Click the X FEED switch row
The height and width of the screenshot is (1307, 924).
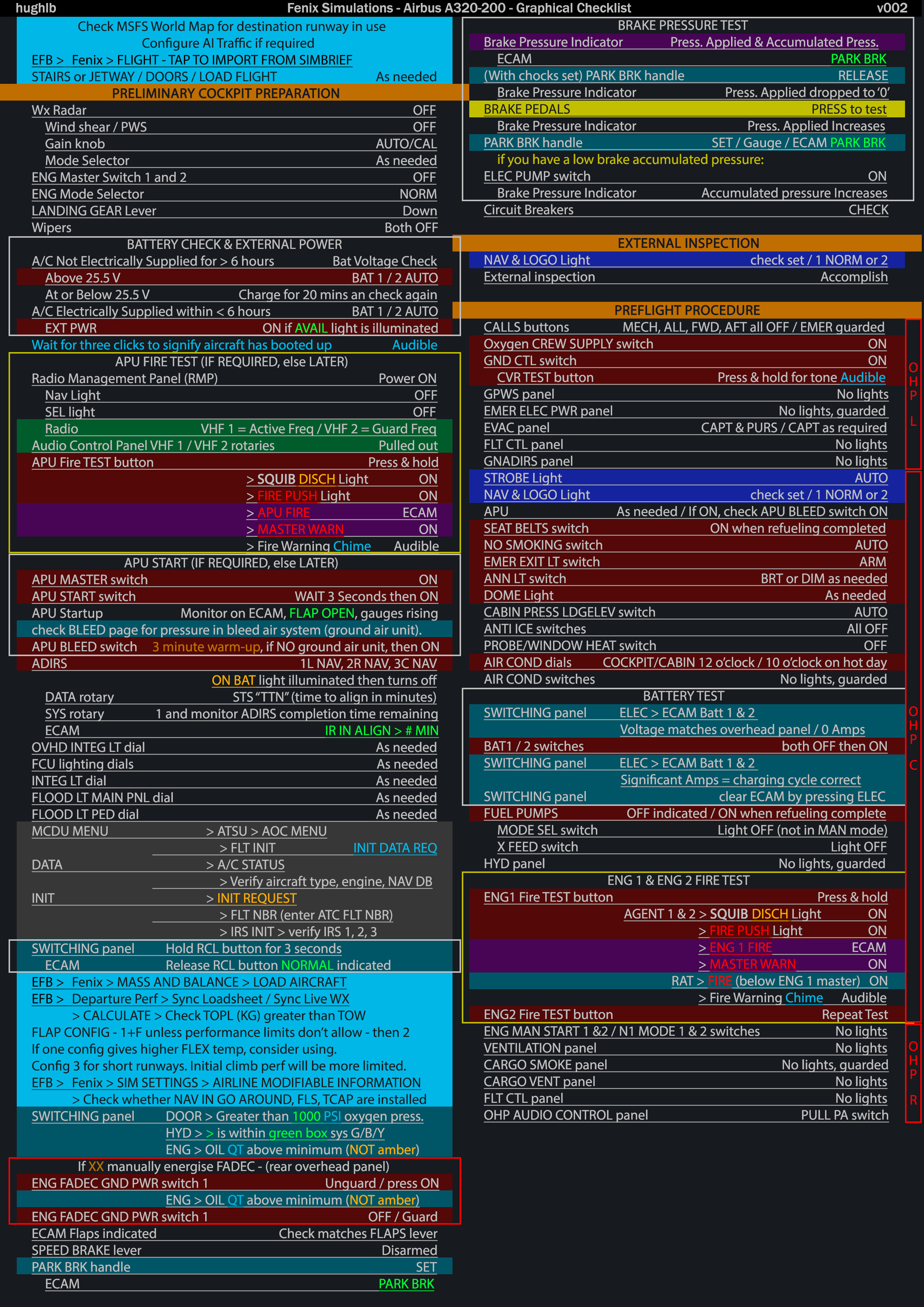692,846
